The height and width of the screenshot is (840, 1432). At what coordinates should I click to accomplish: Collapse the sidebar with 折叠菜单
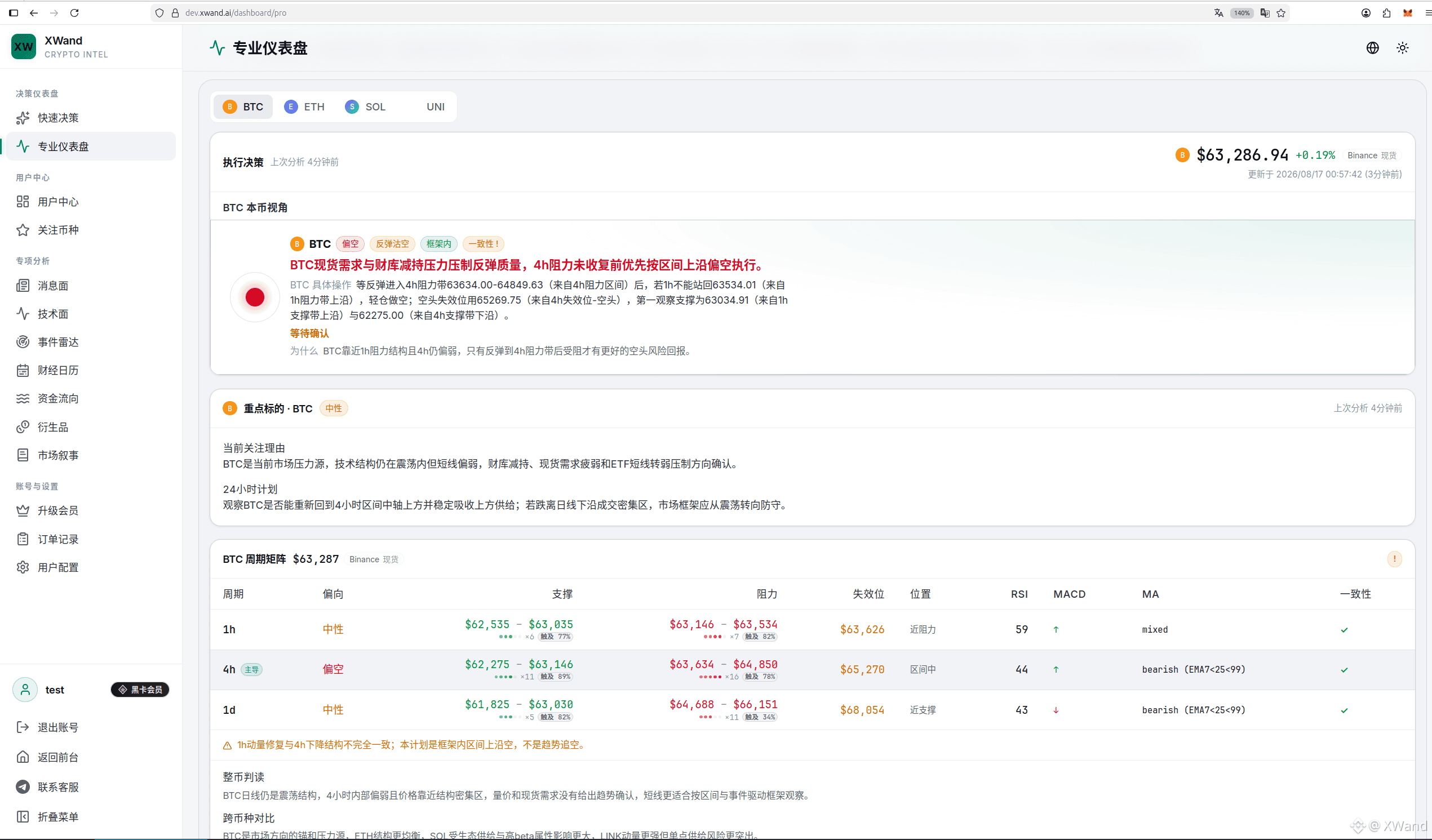[90, 817]
